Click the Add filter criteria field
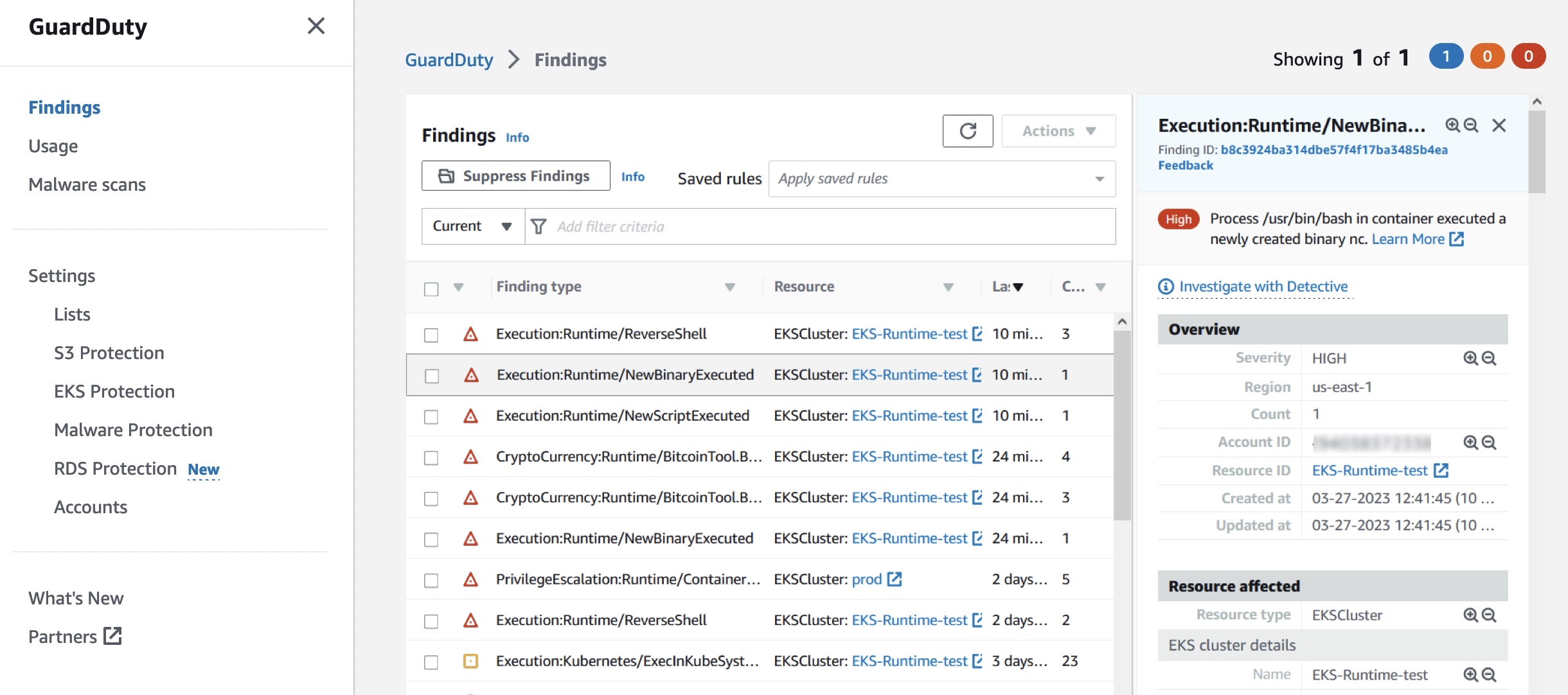 click(x=820, y=226)
